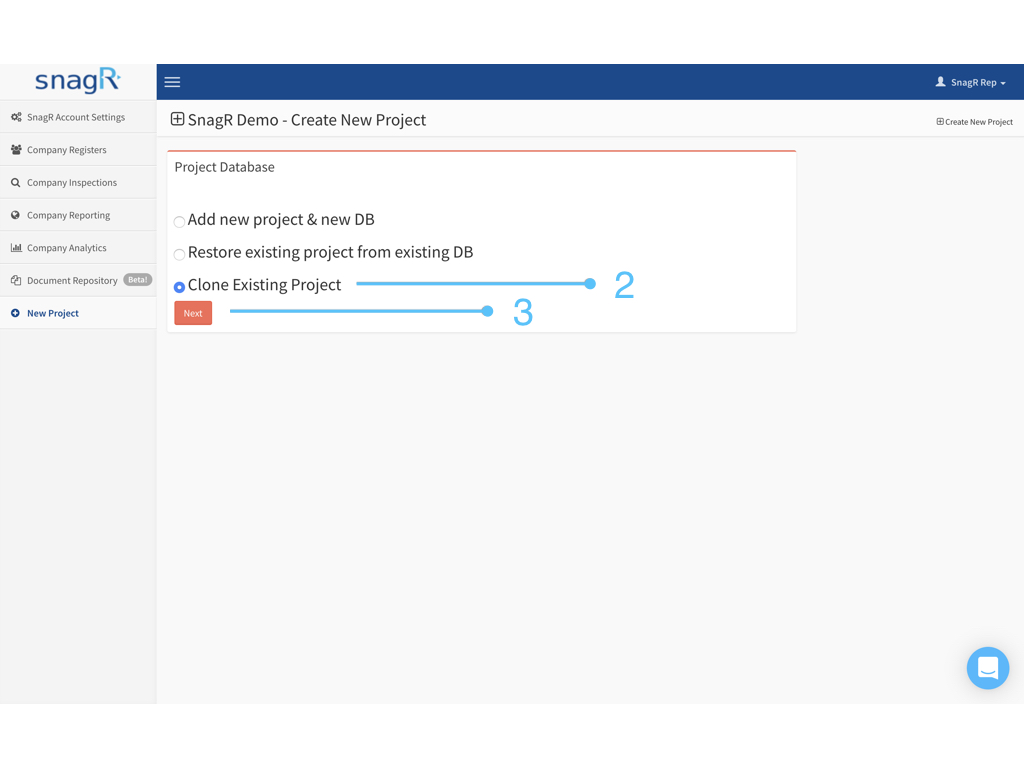Click the Create New Project breadcrumb link
The height and width of the screenshot is (768, 1024).
pos(974,122)
